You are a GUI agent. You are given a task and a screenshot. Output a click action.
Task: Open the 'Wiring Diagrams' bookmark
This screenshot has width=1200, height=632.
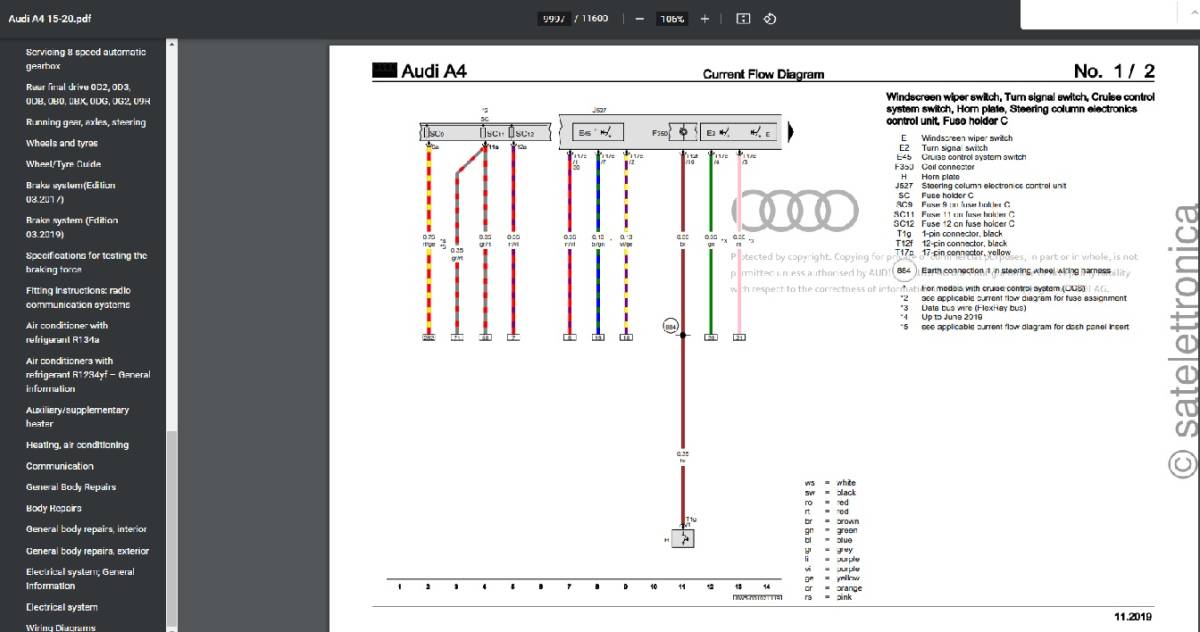tap(61, 627)
